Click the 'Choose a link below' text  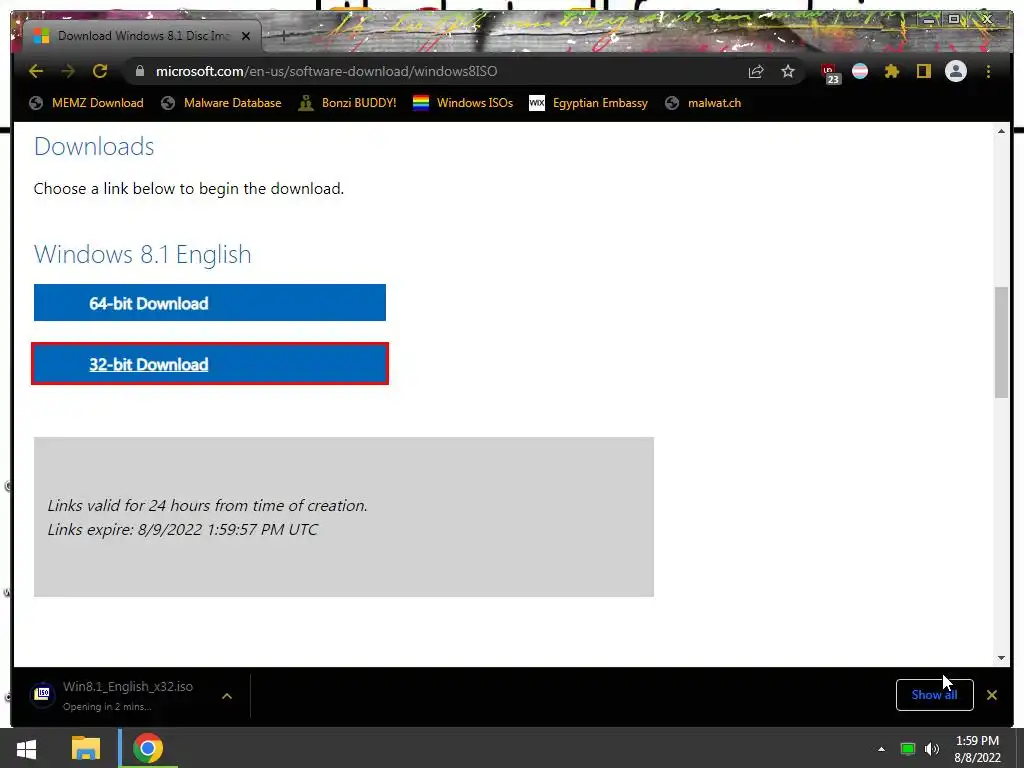point(189,189)
